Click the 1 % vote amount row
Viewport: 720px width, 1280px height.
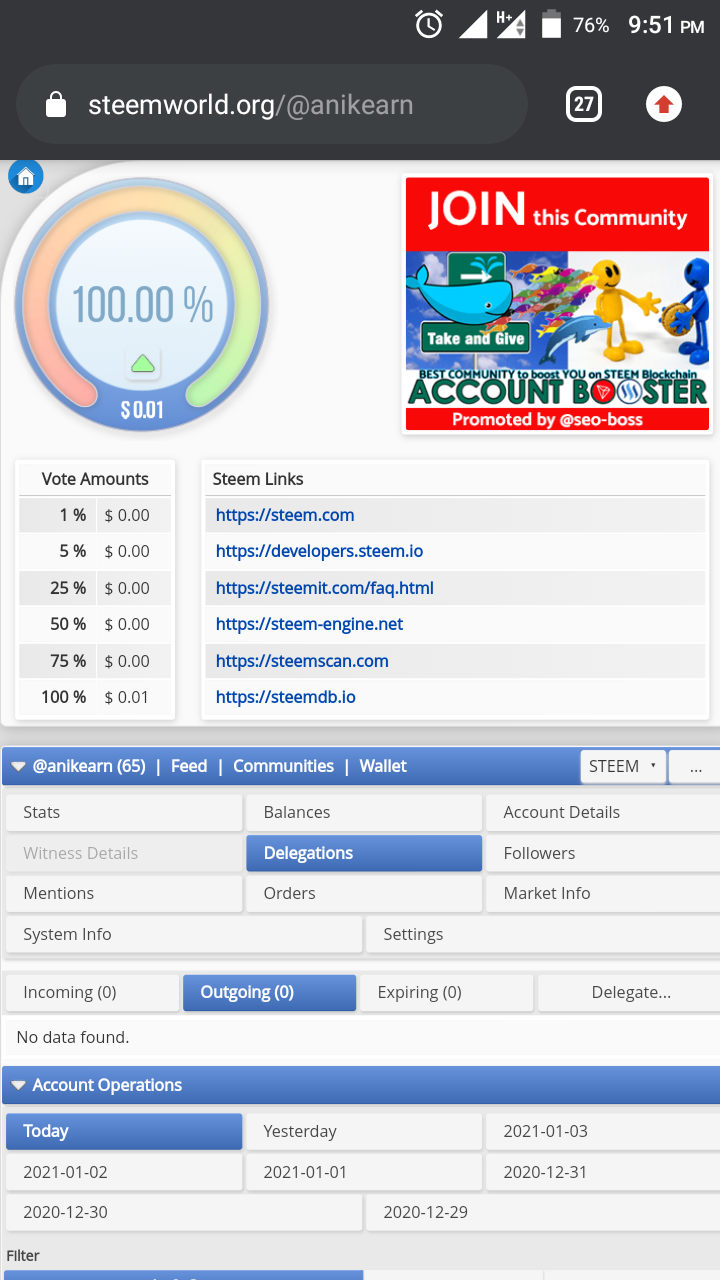point(96,515)
